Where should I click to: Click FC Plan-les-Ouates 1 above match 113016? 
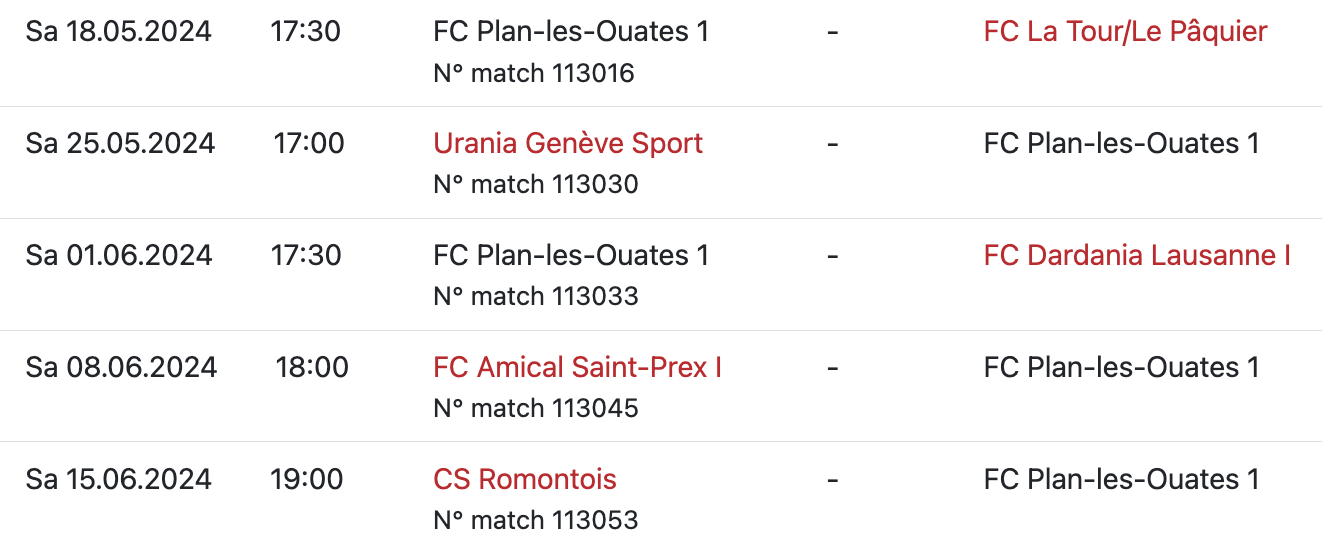point(571,32)
